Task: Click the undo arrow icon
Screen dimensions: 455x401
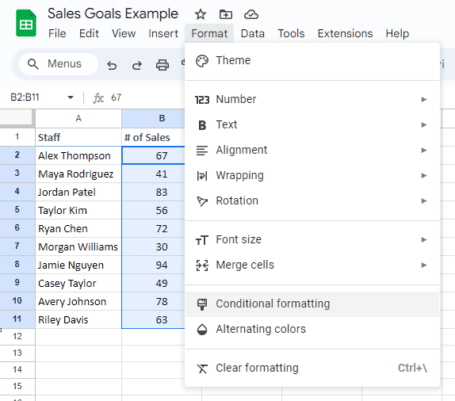Action: pyautogui.click(x=112, y=65)
